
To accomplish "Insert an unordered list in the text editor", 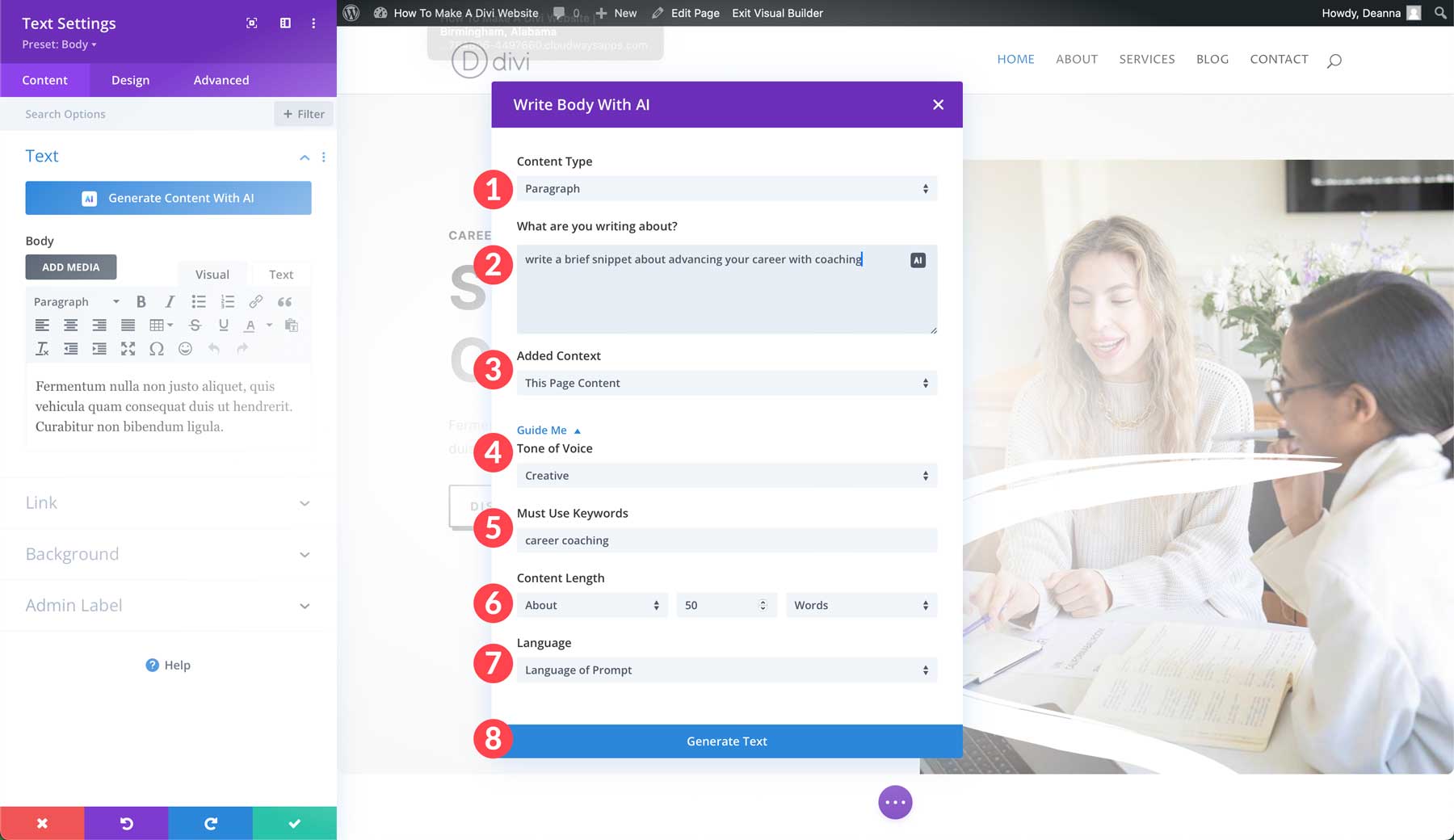I will (x=199, y=301).
